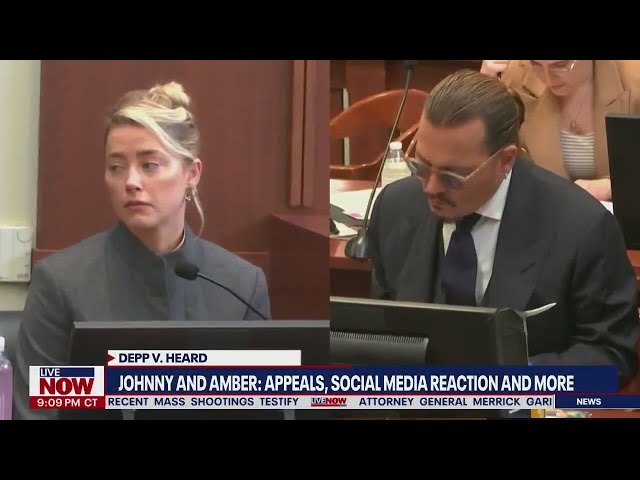Click the JOHNNY AND AMBER headline banner
Viewport: 640px width, 480px height.
click(362, 382)
